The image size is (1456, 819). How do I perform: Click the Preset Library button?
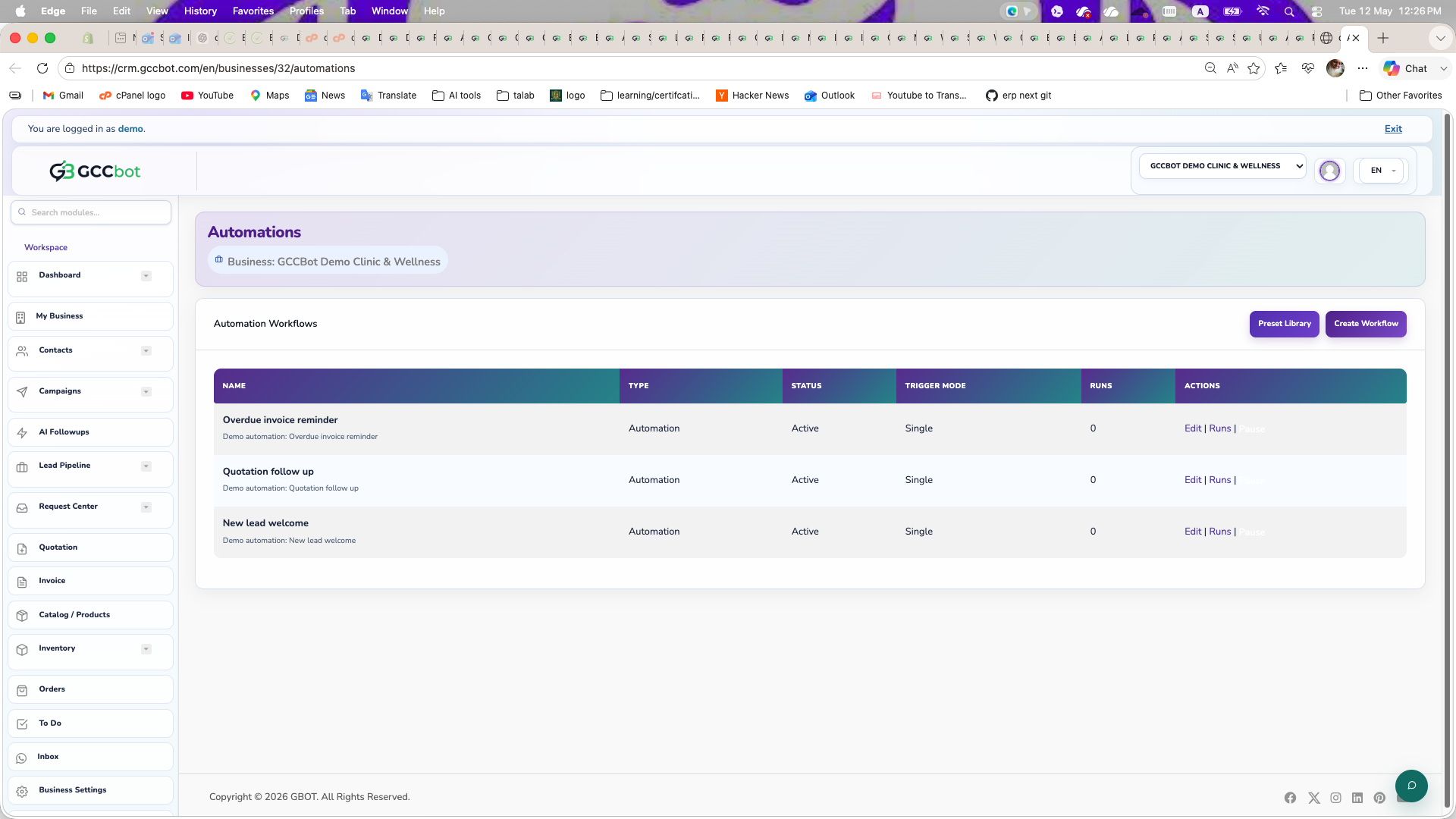tap(1284, 324)
